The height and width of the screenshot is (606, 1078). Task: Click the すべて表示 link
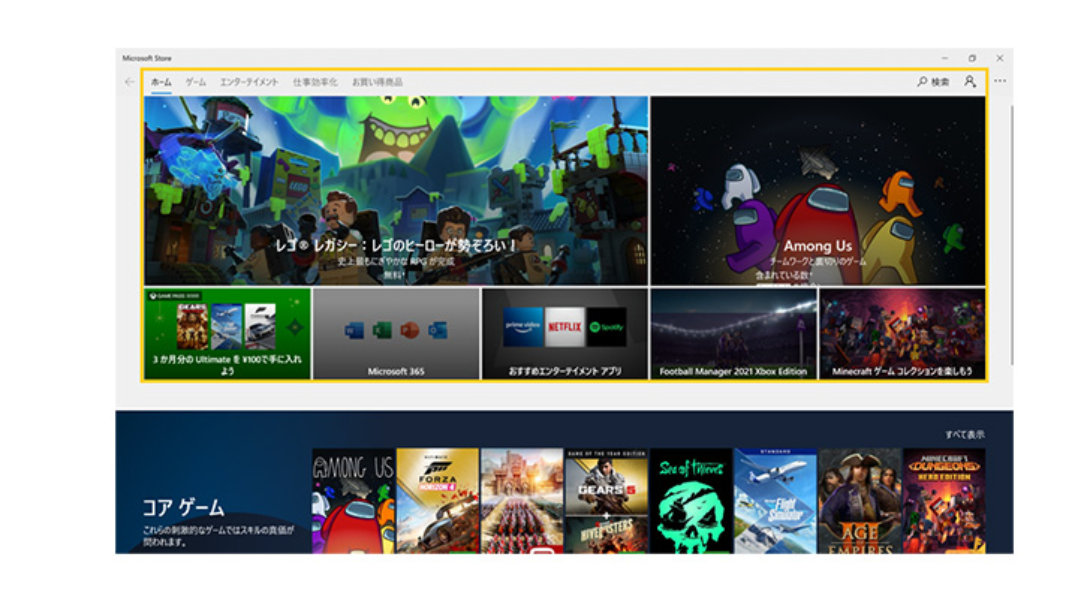click(x=965, y=435)
